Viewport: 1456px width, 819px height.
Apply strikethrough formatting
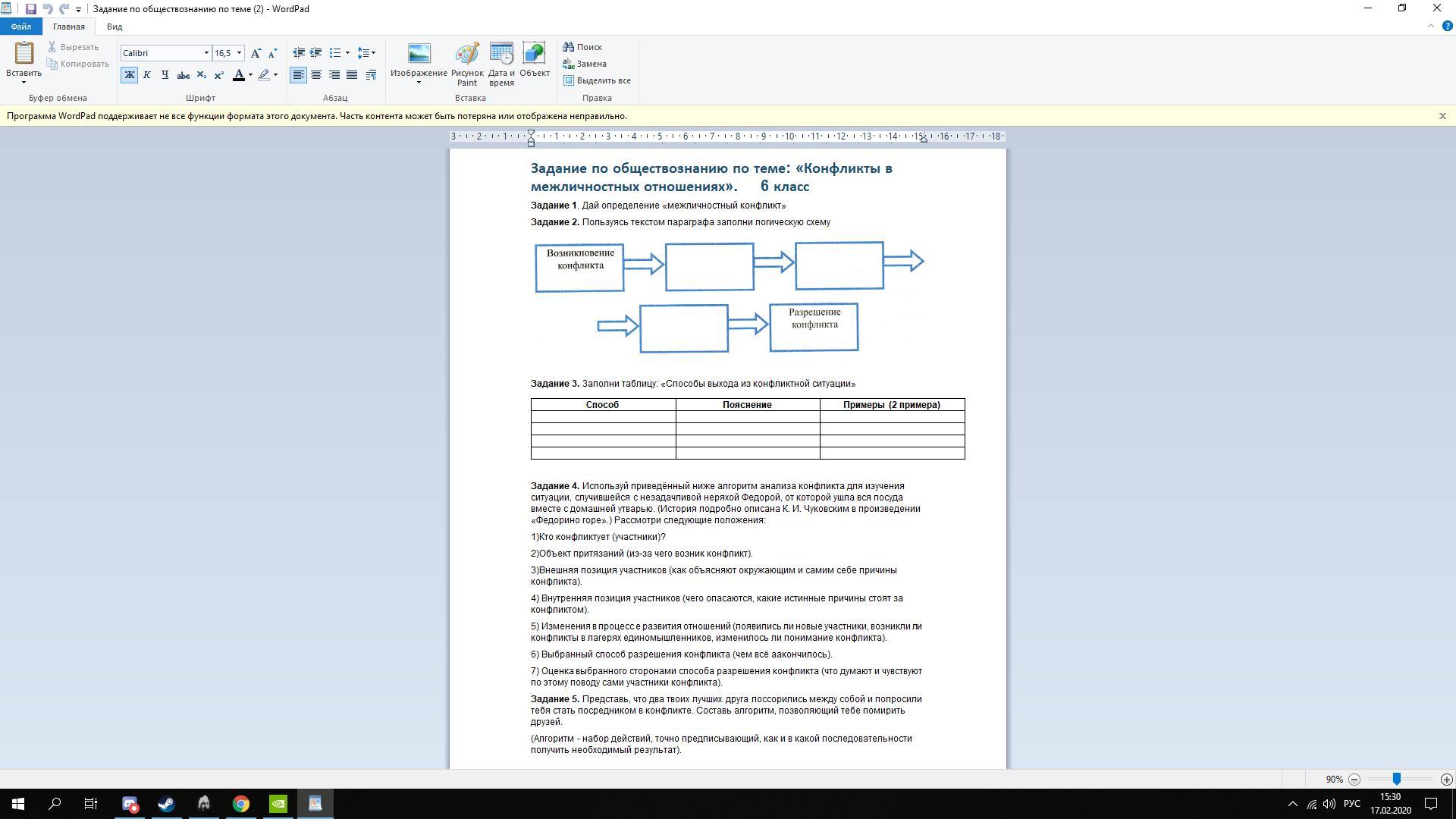(183, 75)
